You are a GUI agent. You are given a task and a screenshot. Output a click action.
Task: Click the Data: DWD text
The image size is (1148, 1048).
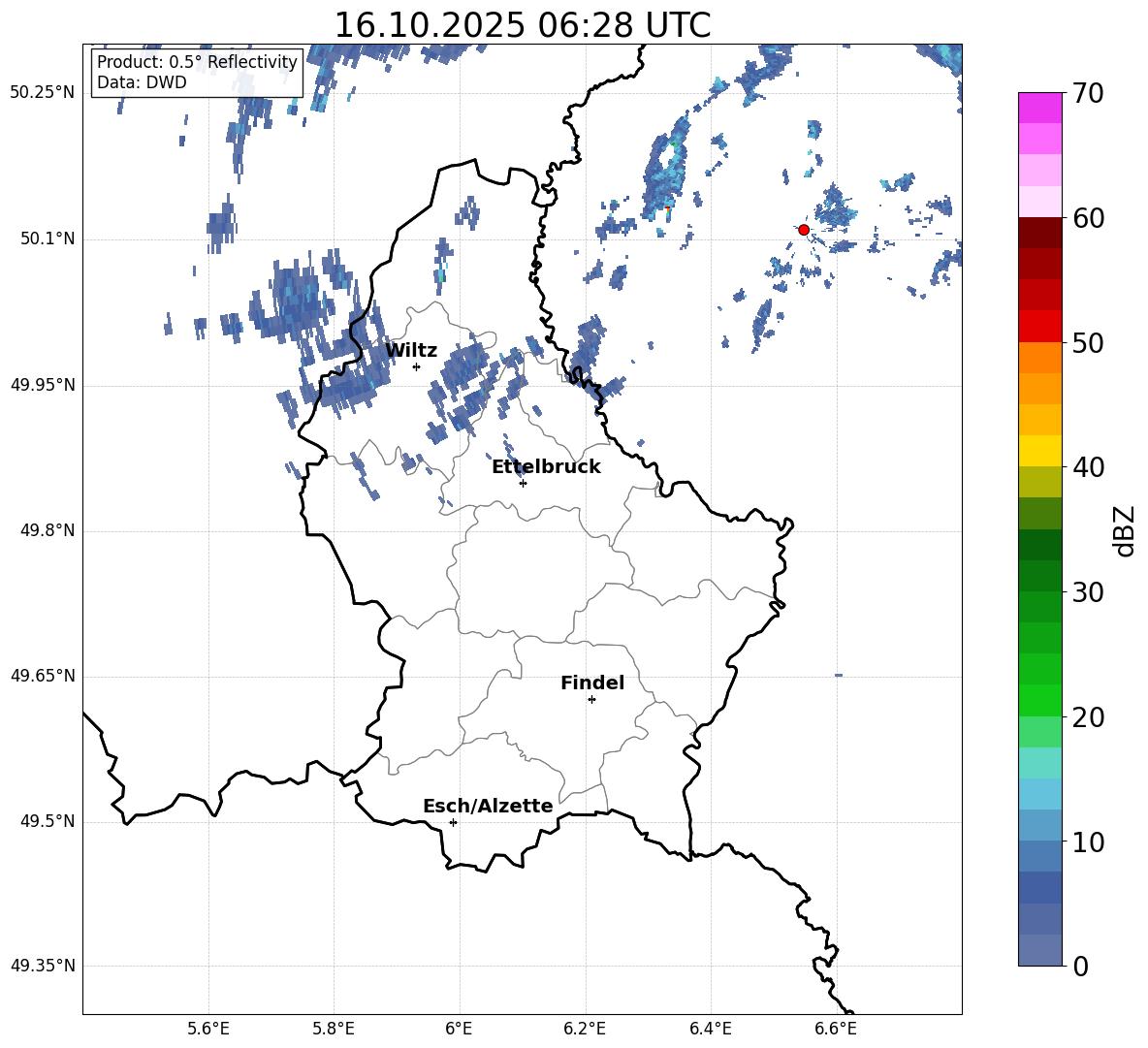[142, 82]
